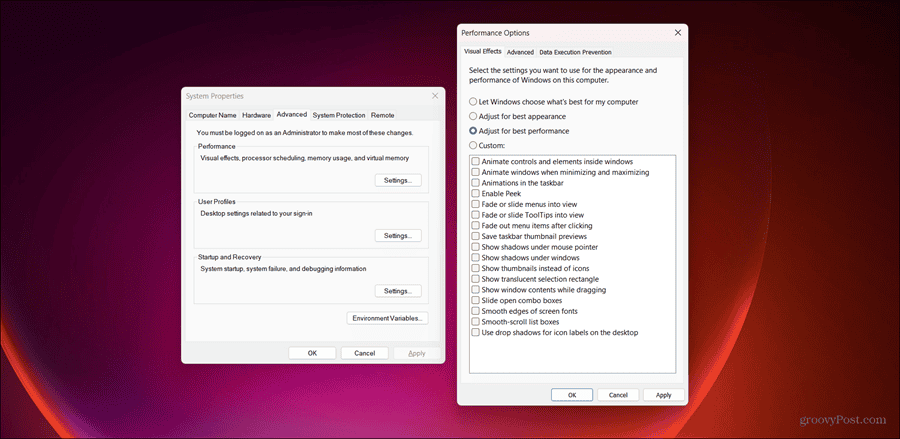900x439 pixels.
Task: Open Startup and Recovery Settings button
Action: (398, 291)
